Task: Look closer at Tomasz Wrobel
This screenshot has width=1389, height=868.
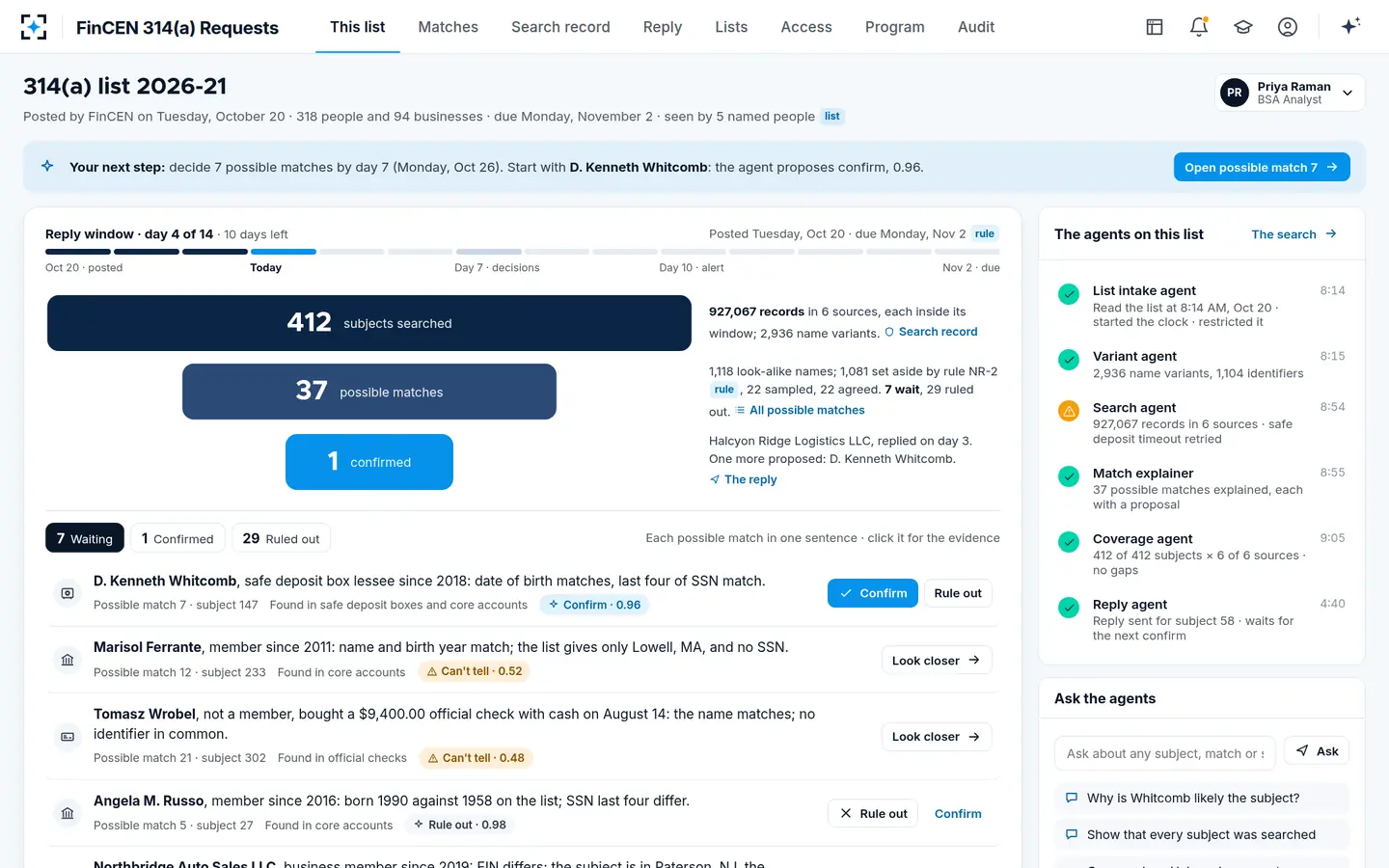Action: tap(936, 737)
